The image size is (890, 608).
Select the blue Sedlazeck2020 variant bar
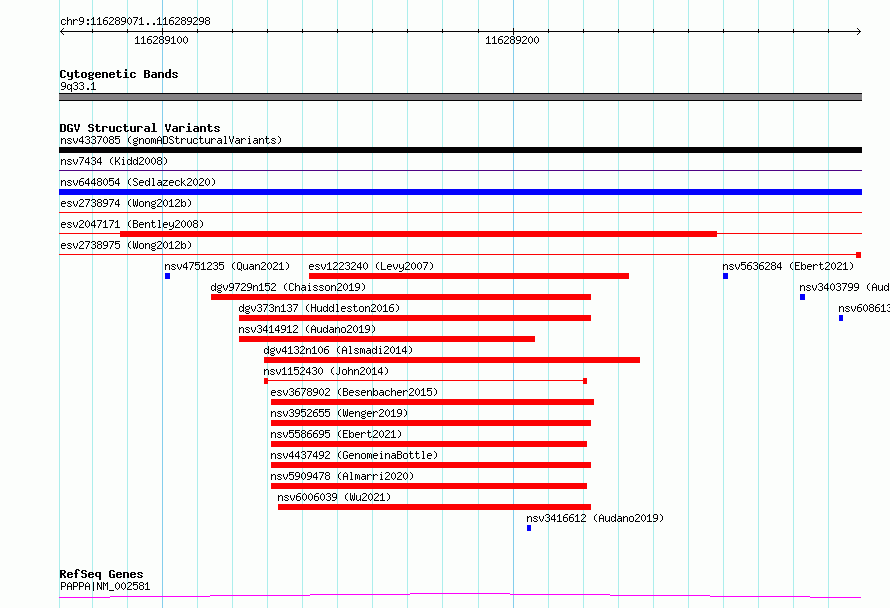[x=460, y=192]
